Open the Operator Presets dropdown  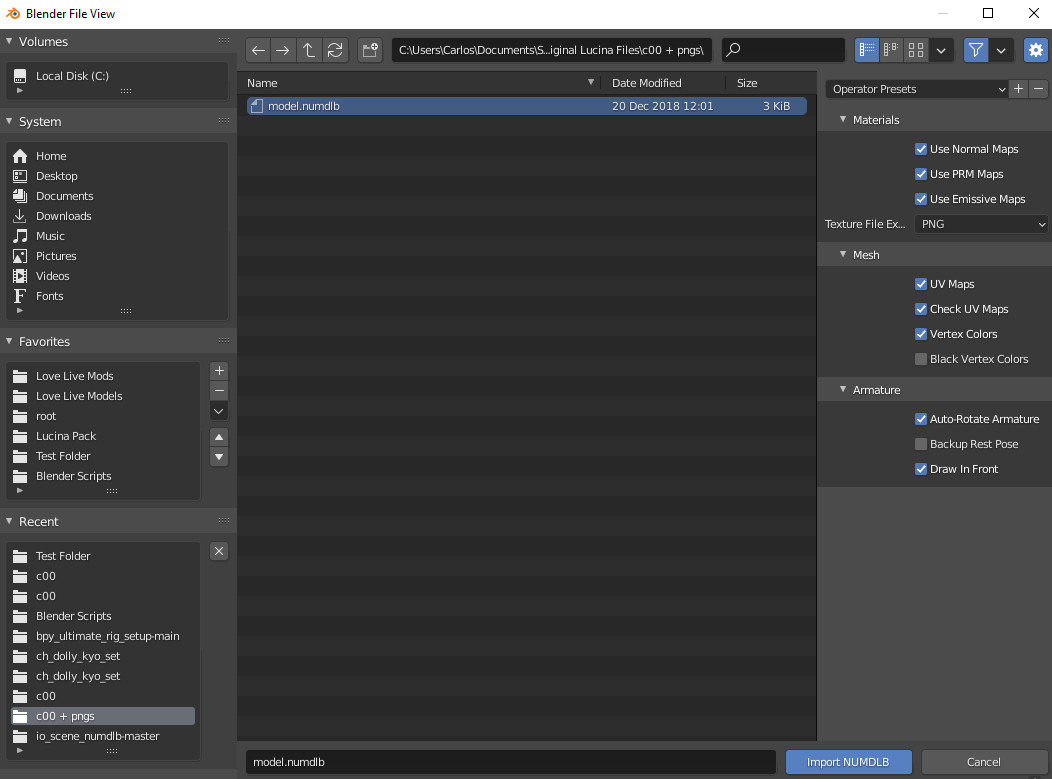click(x=915, y=89)
